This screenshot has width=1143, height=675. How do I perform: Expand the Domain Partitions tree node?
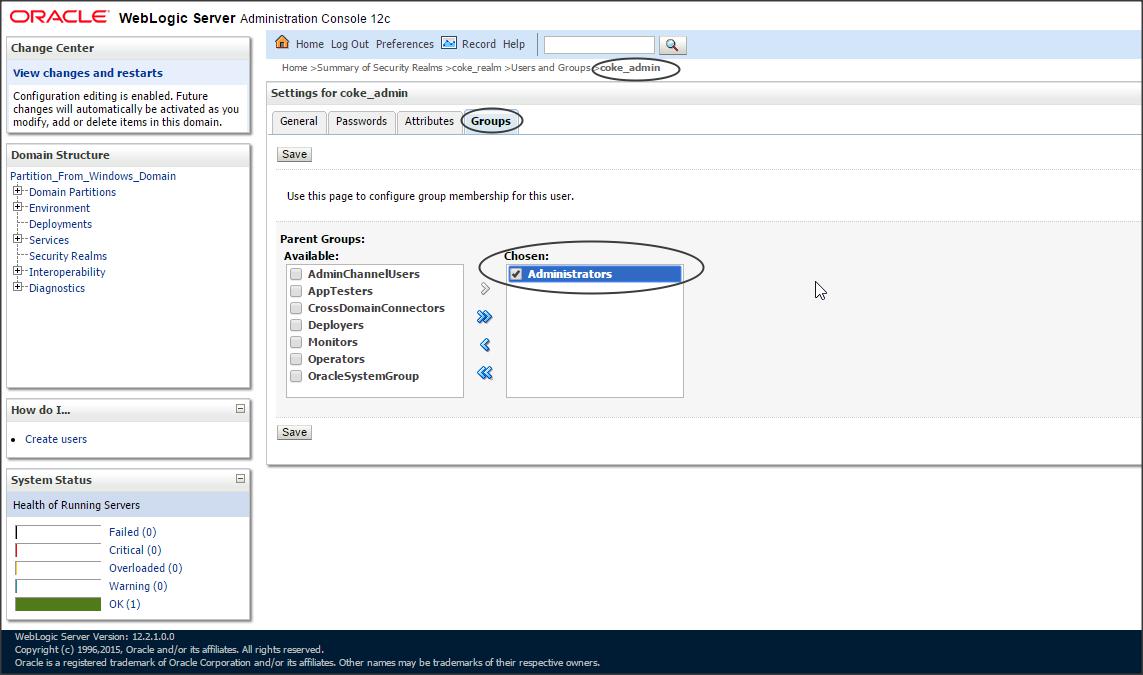17,191
